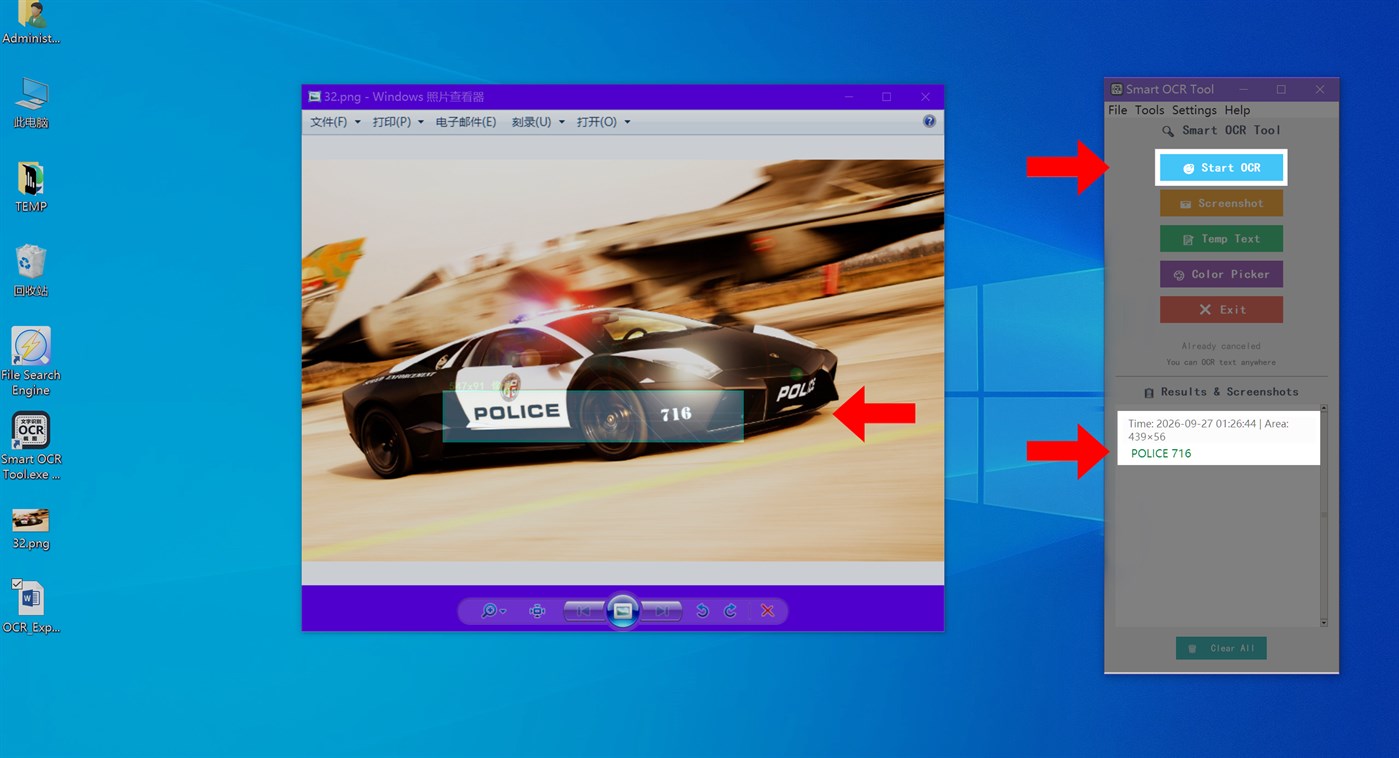Launch the purple Color Picker button
Screen dimensions: 1399x758
point(1221,274)
